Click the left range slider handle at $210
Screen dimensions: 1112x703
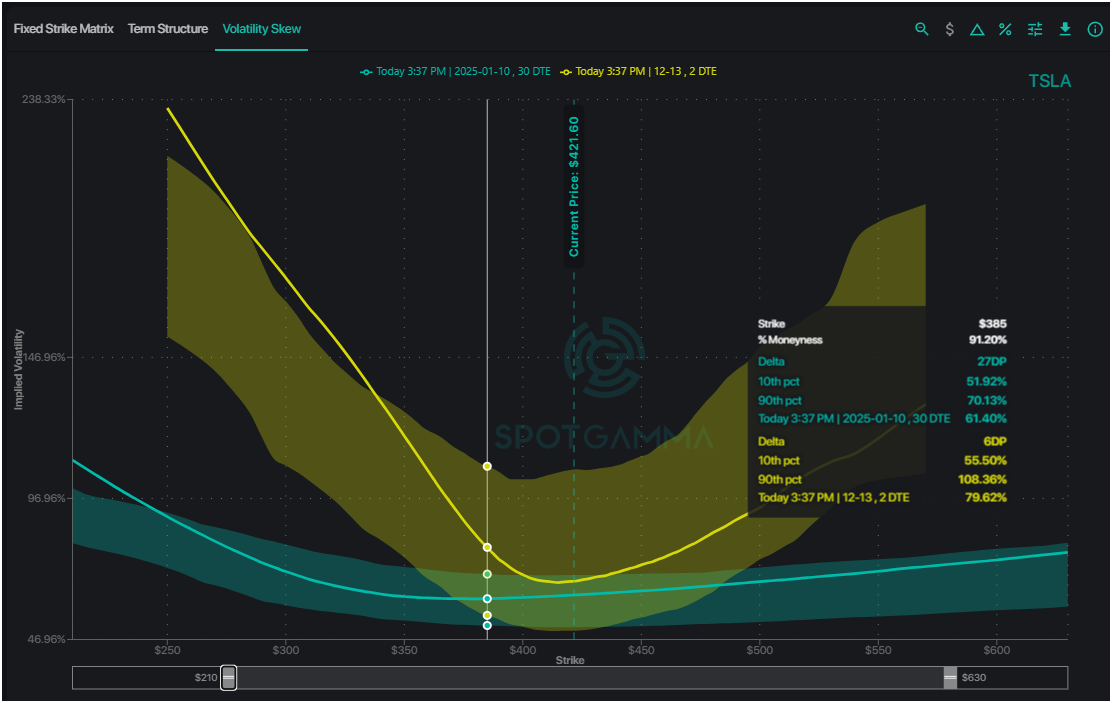click(228, 677)
